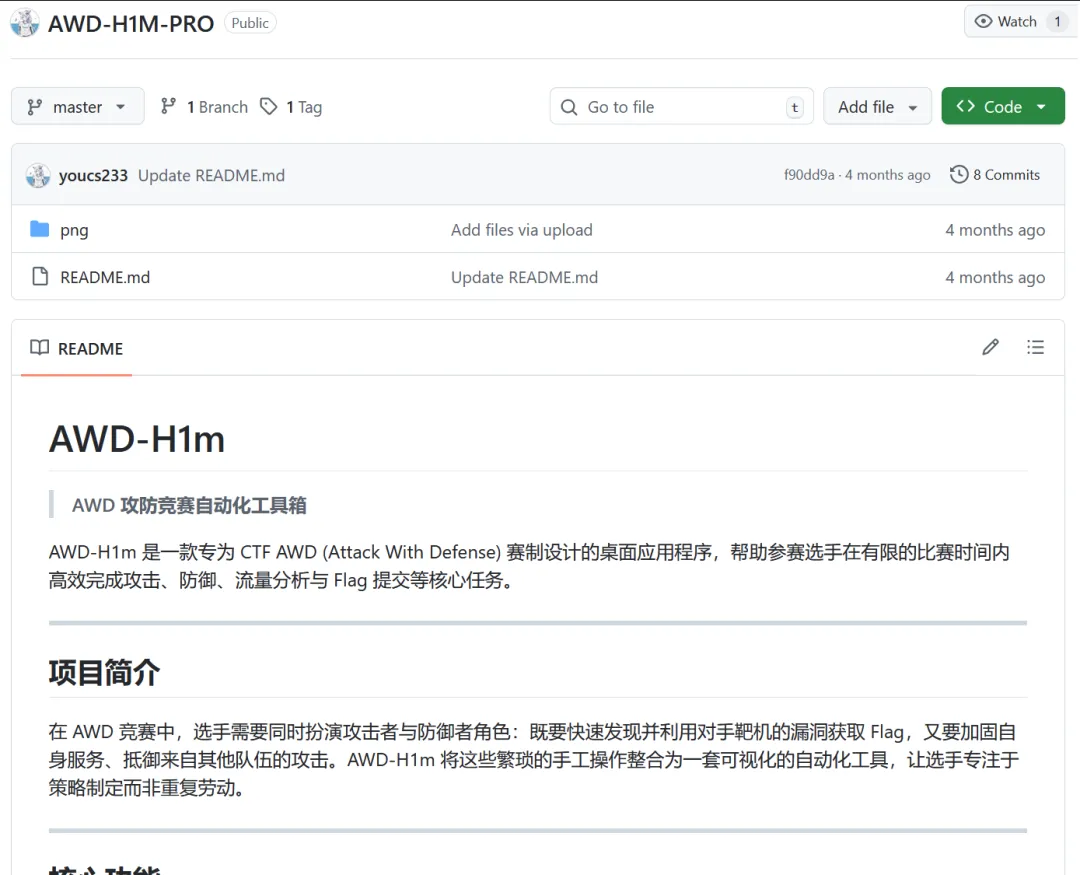This screenshot has height=875, width=1080.
Task: Select the README tab
Action: [76, 349]
